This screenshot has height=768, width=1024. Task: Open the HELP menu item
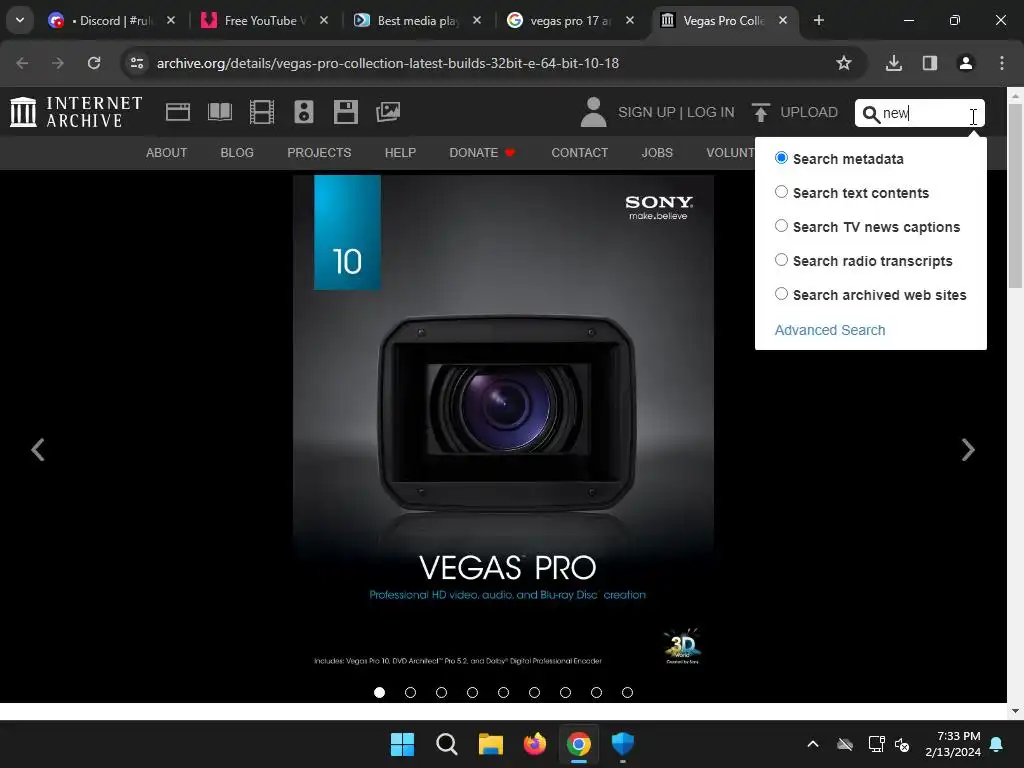pos(400,153)
